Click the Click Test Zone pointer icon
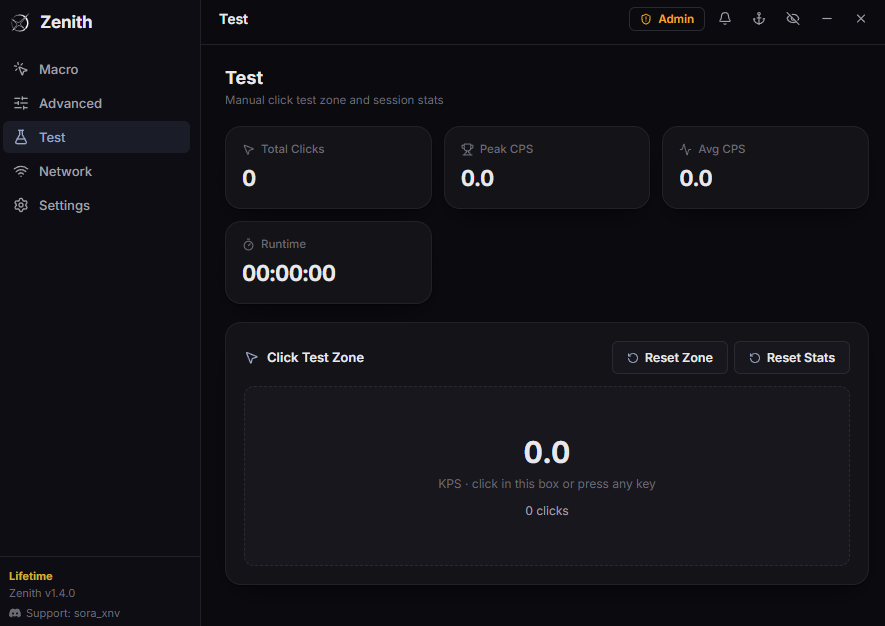The width and height of the screenshot is (885, 626). pos(252,357)
